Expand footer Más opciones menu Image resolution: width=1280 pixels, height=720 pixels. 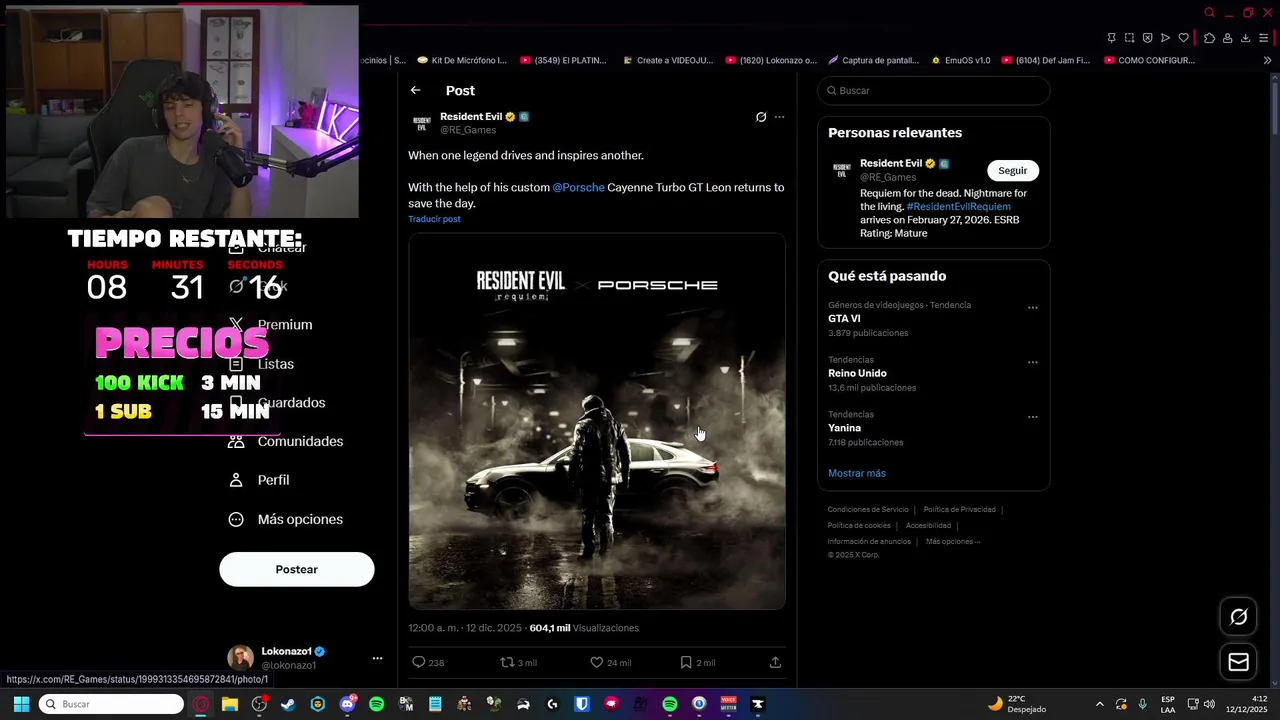pyautogui.click(x=953, y=542)
